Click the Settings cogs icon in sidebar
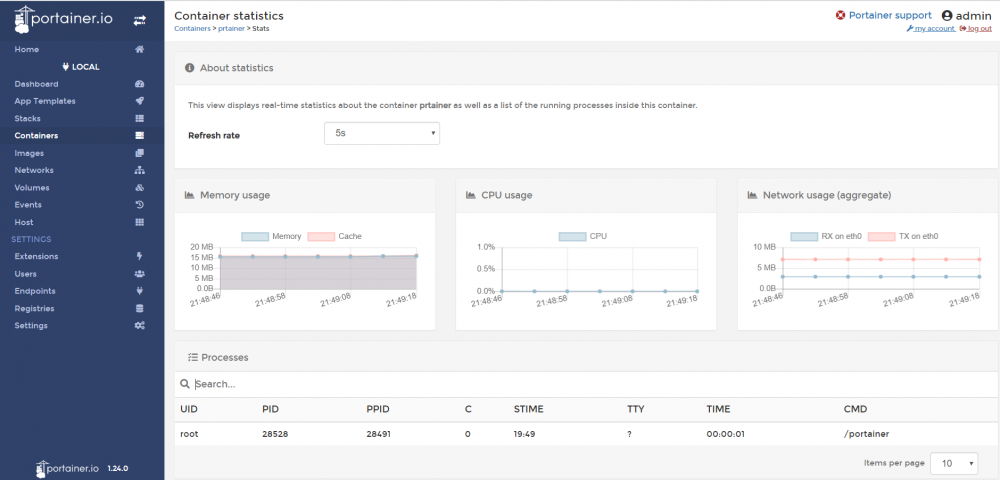 click(140, 326)
